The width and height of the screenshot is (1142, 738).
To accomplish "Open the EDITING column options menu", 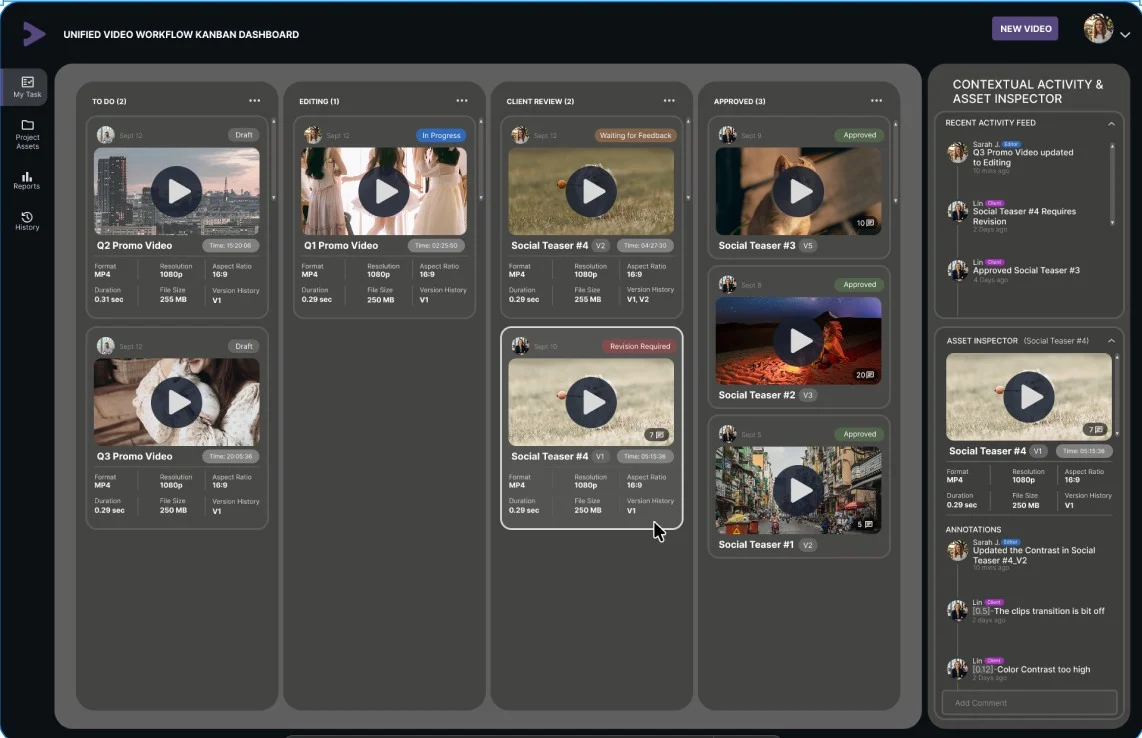I will 462,101.
